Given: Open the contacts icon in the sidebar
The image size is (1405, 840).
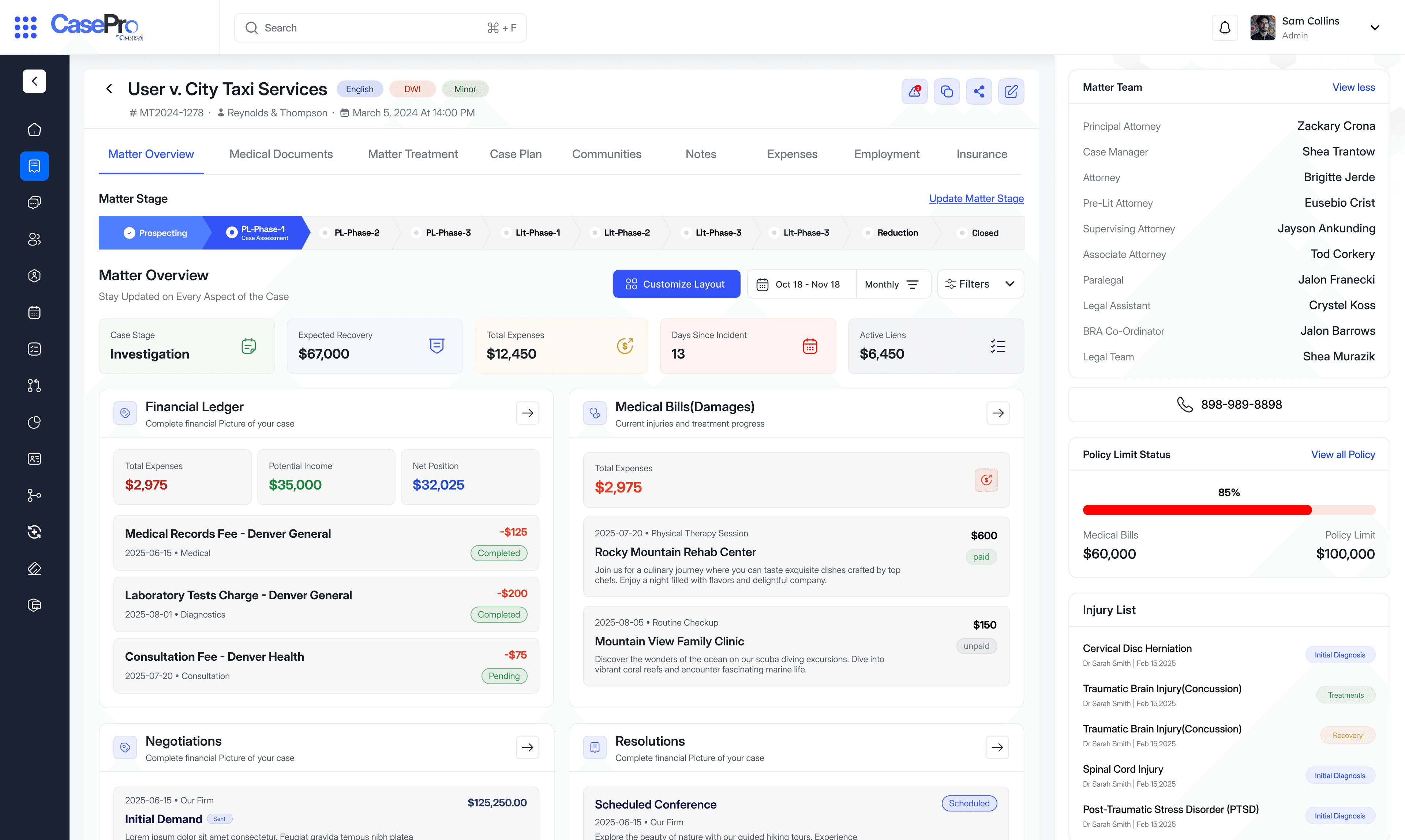Looking at the screenshot, I should coord(34,239).
